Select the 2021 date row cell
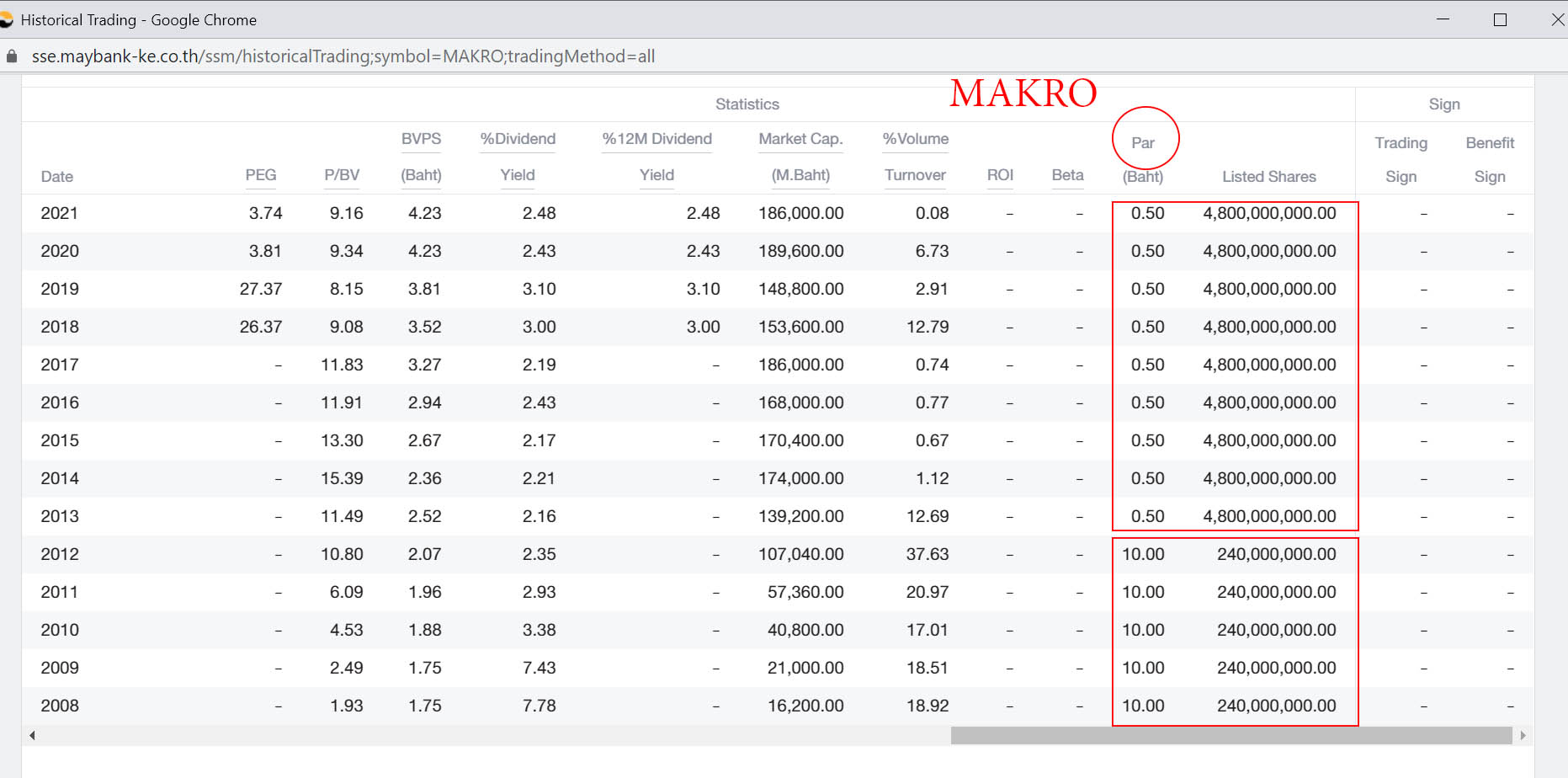Viewport: 1568px width, 778px height. pyautogui.click(x=60, y=214)
